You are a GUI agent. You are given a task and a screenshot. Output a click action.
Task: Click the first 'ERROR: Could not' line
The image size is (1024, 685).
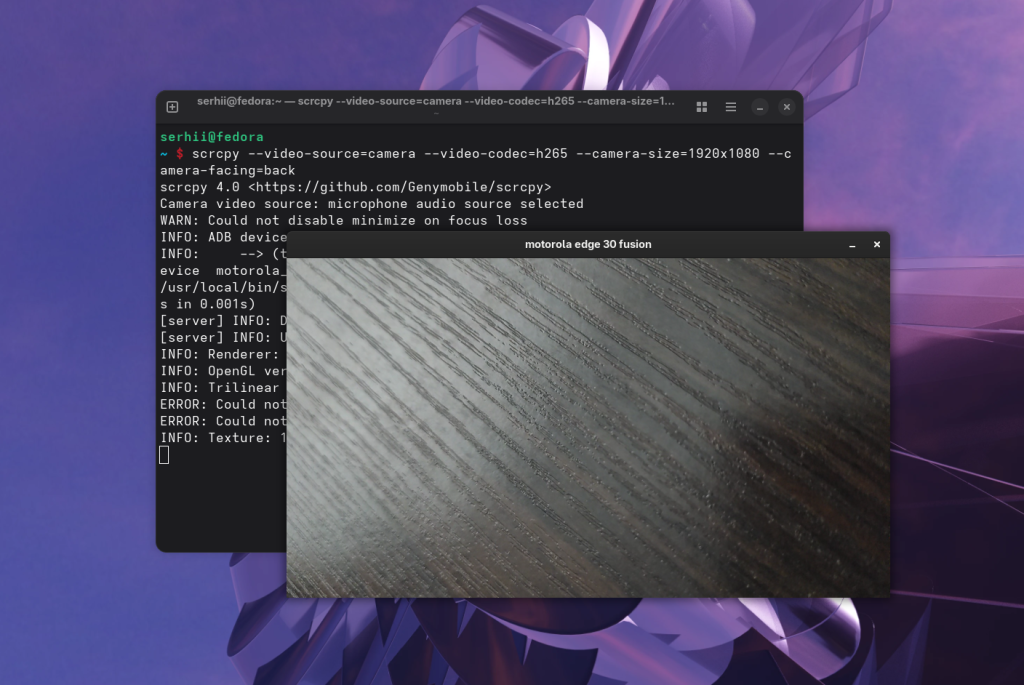(223, 405)
